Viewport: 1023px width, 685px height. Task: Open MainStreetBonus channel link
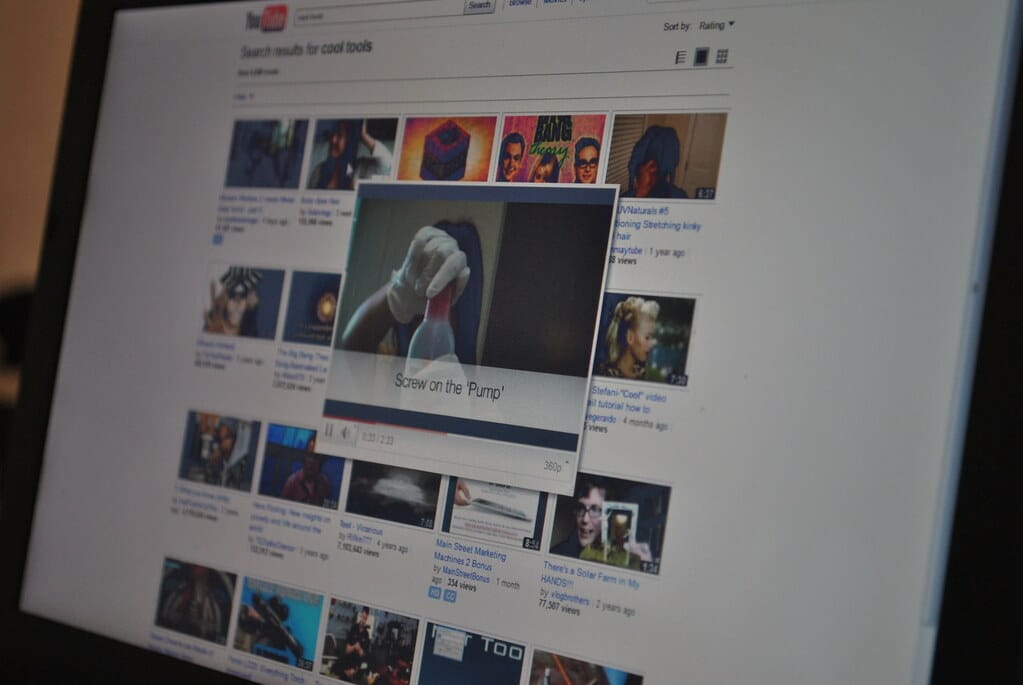(466, 575)
